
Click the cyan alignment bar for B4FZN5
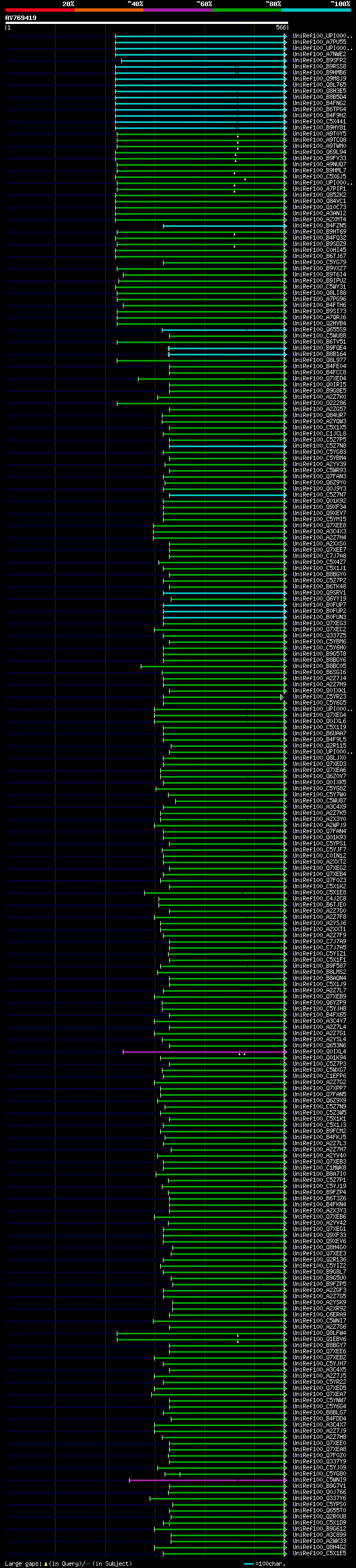click(225, 226)
